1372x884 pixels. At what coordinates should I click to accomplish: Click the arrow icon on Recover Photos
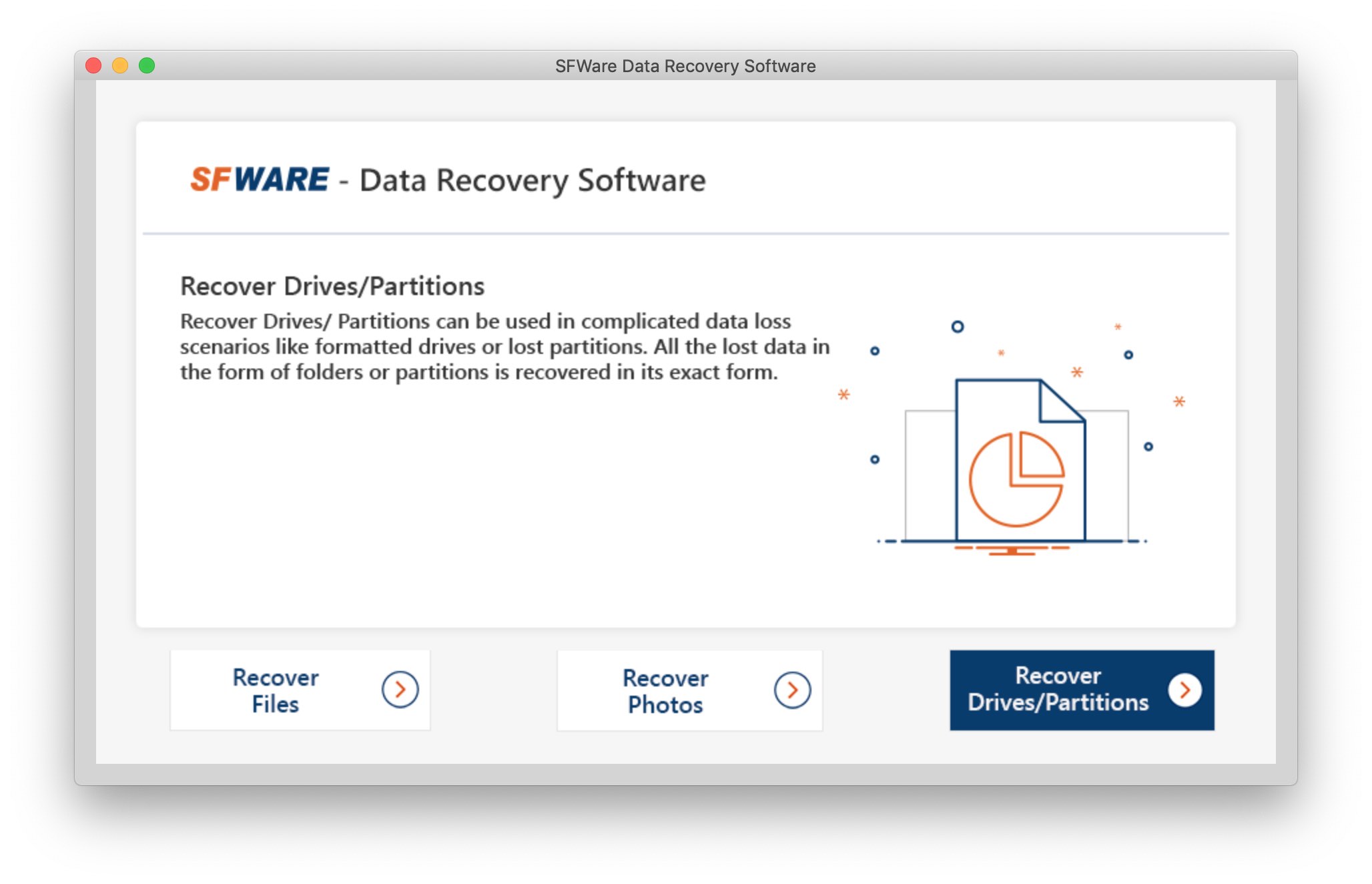(x=792, y=690)
